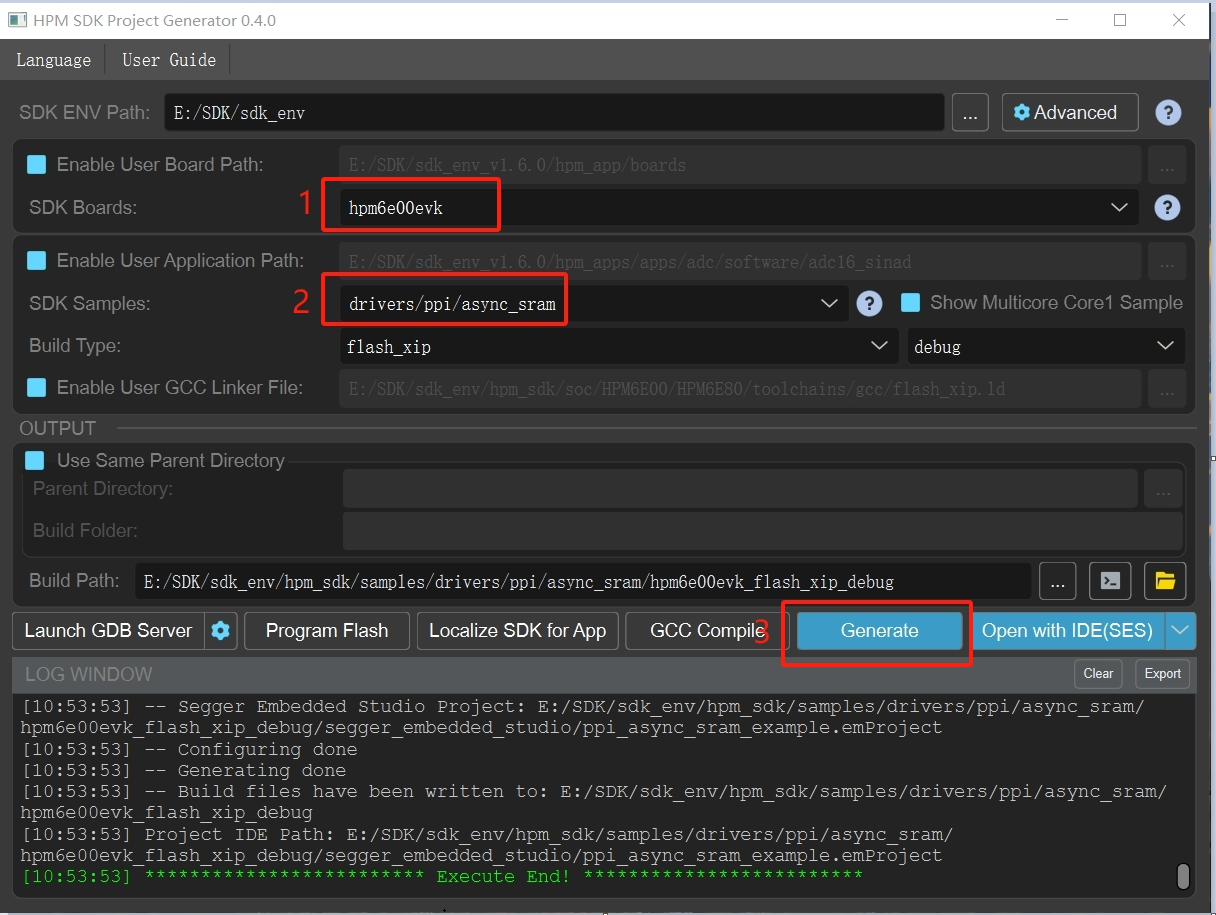The image size is (1216, 915).
Task: Click Localize SDK for App button
Action: coord(518,631)
